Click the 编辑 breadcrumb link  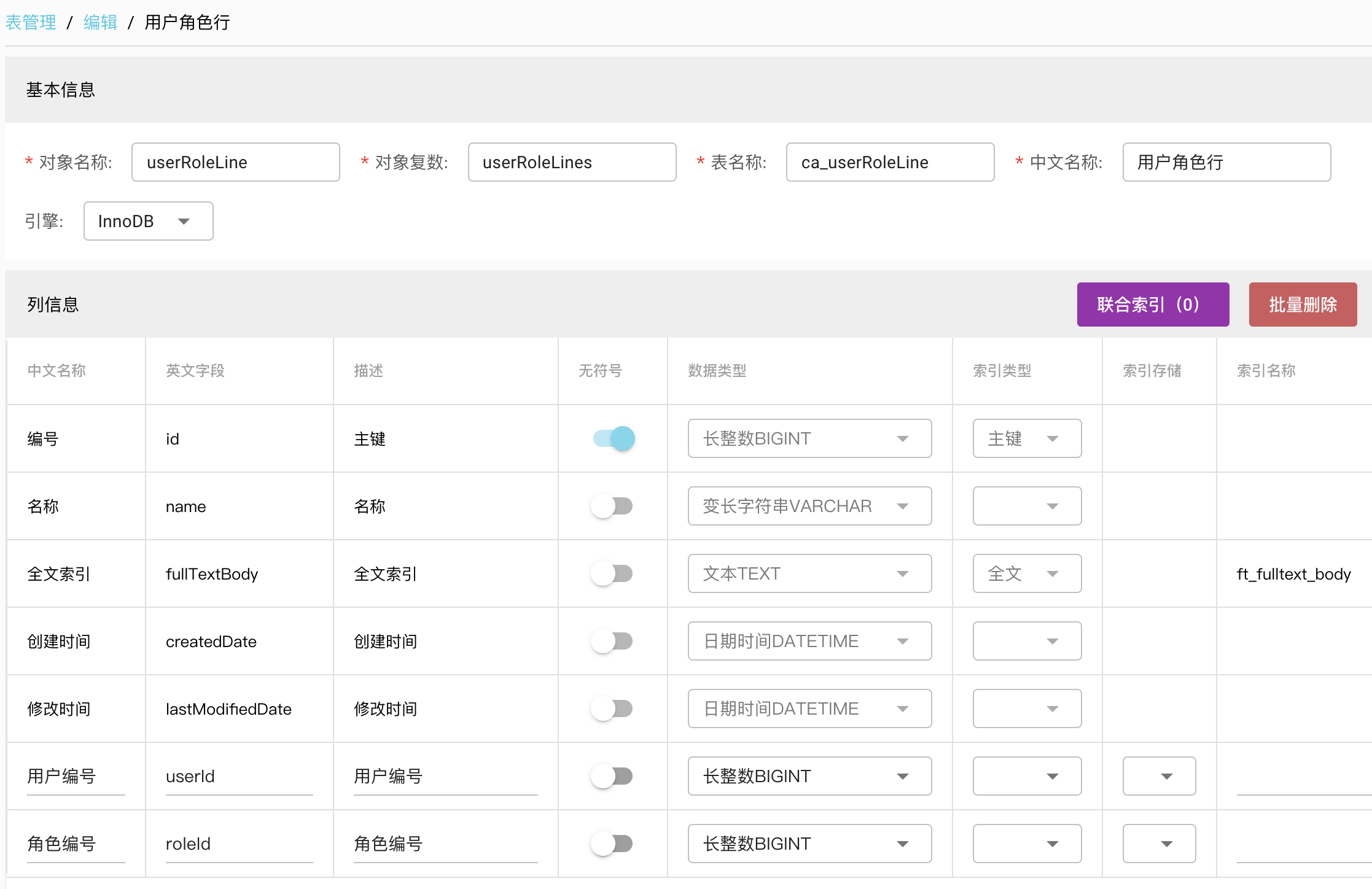click(100, 23)
